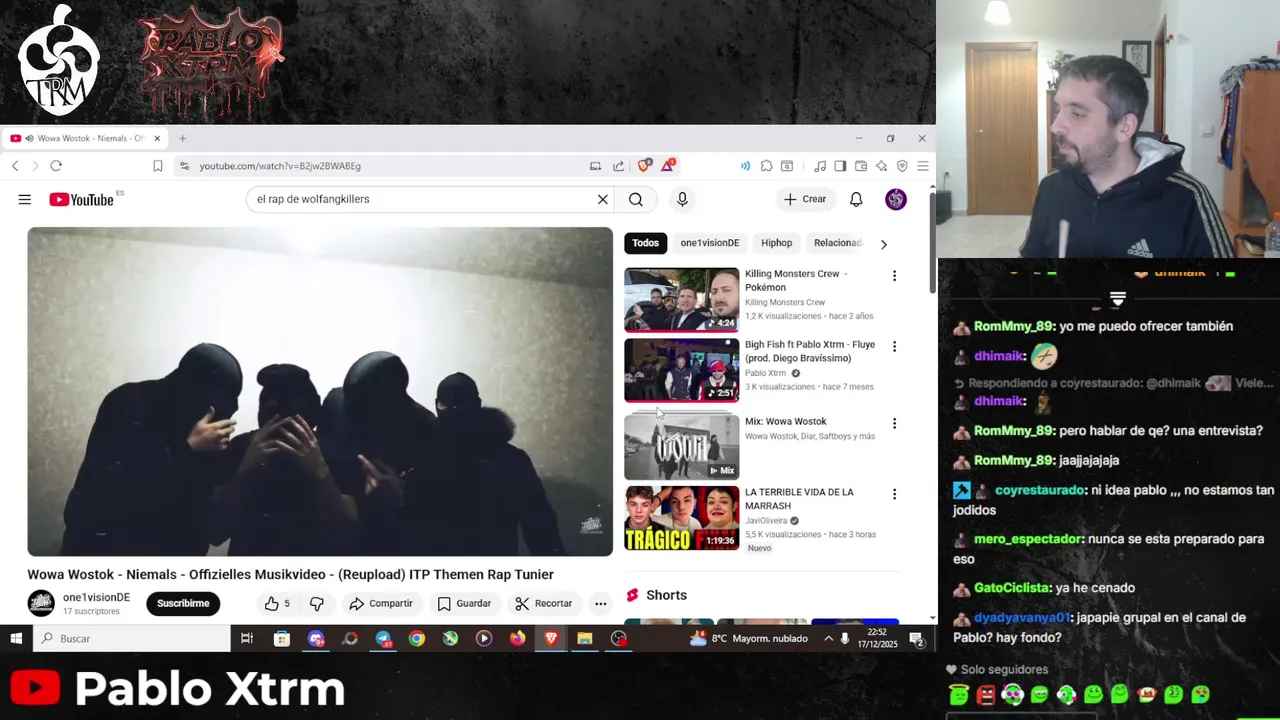Open the one1visionDE channel name link
Image resolution: width=1280 pixels, height=720 pixels.
[96, 597]
